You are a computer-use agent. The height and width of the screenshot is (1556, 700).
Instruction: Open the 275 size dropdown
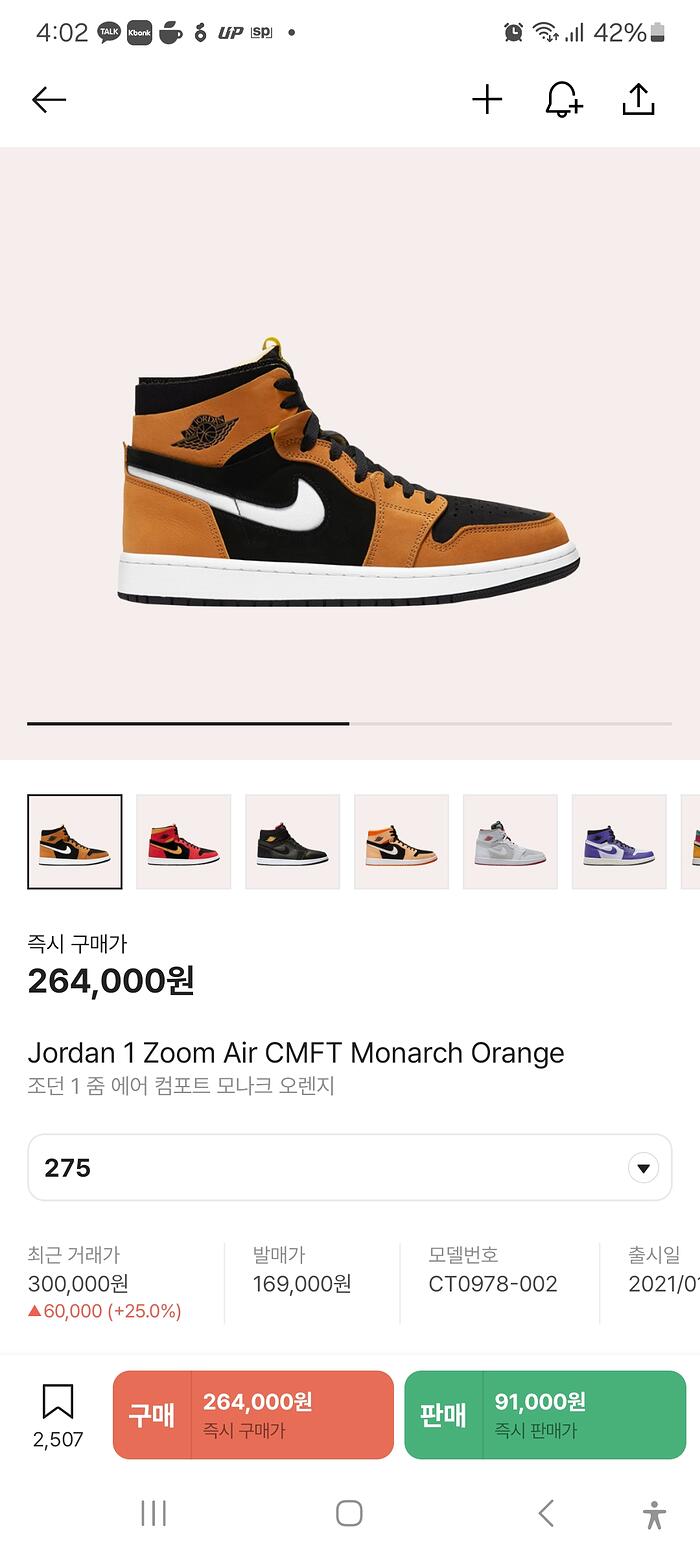pyautogui.click(x=350, y=1167)
